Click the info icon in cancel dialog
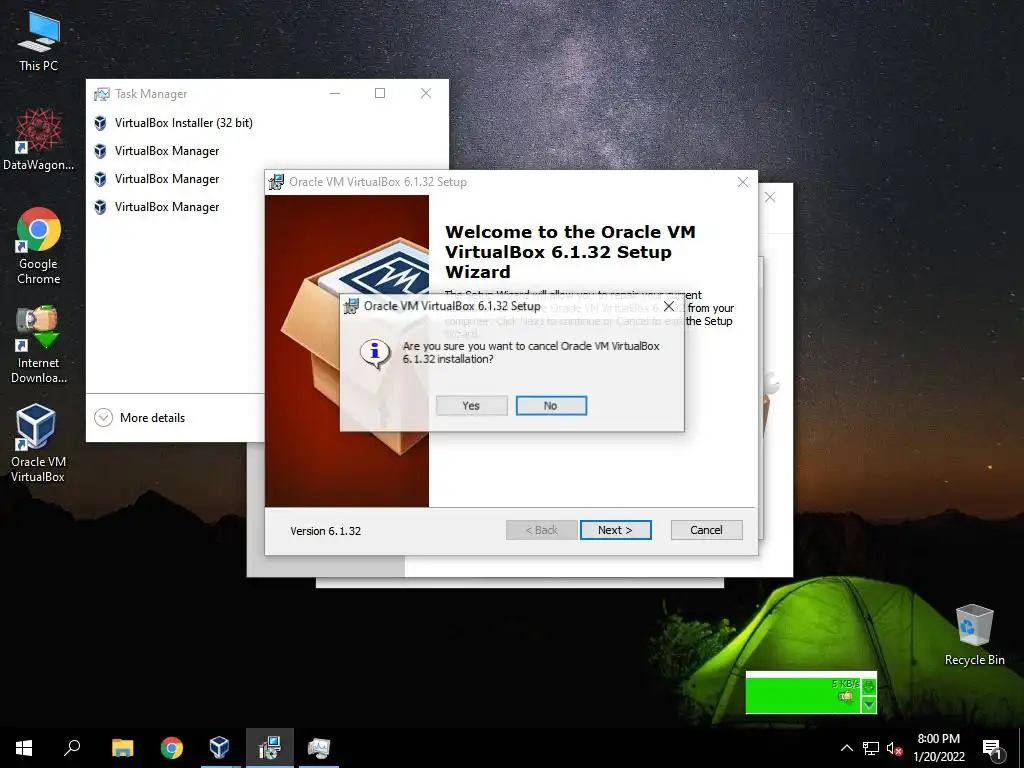1024x768 pixels. tap(375, 353)
